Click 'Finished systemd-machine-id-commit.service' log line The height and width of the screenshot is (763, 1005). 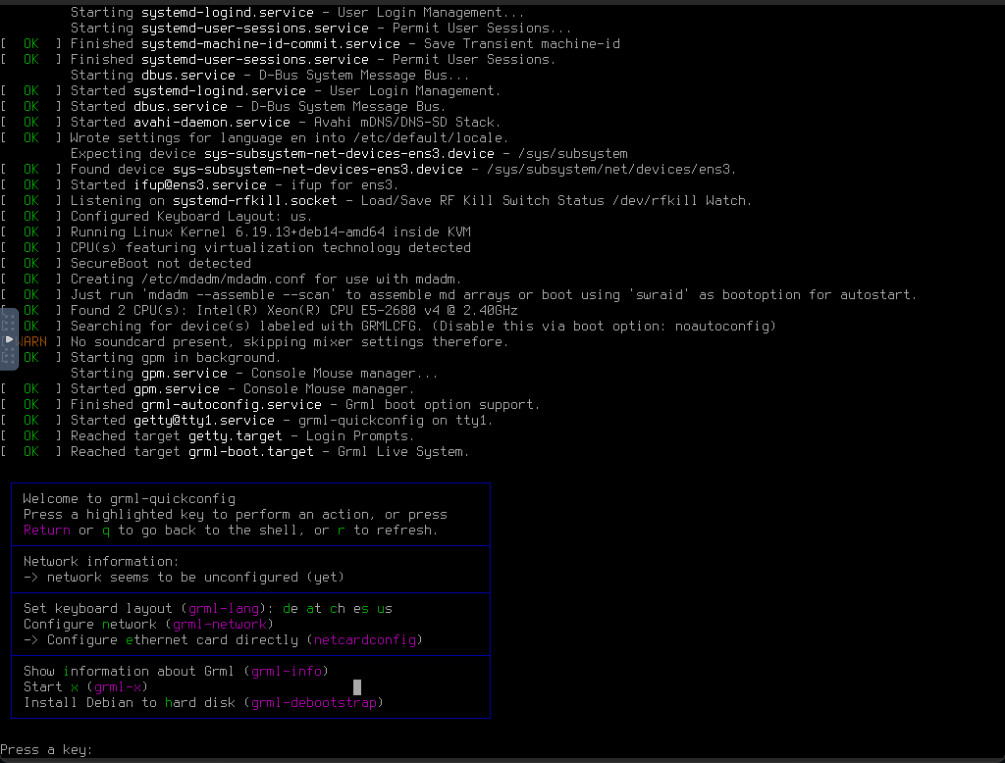pos(345,44)
